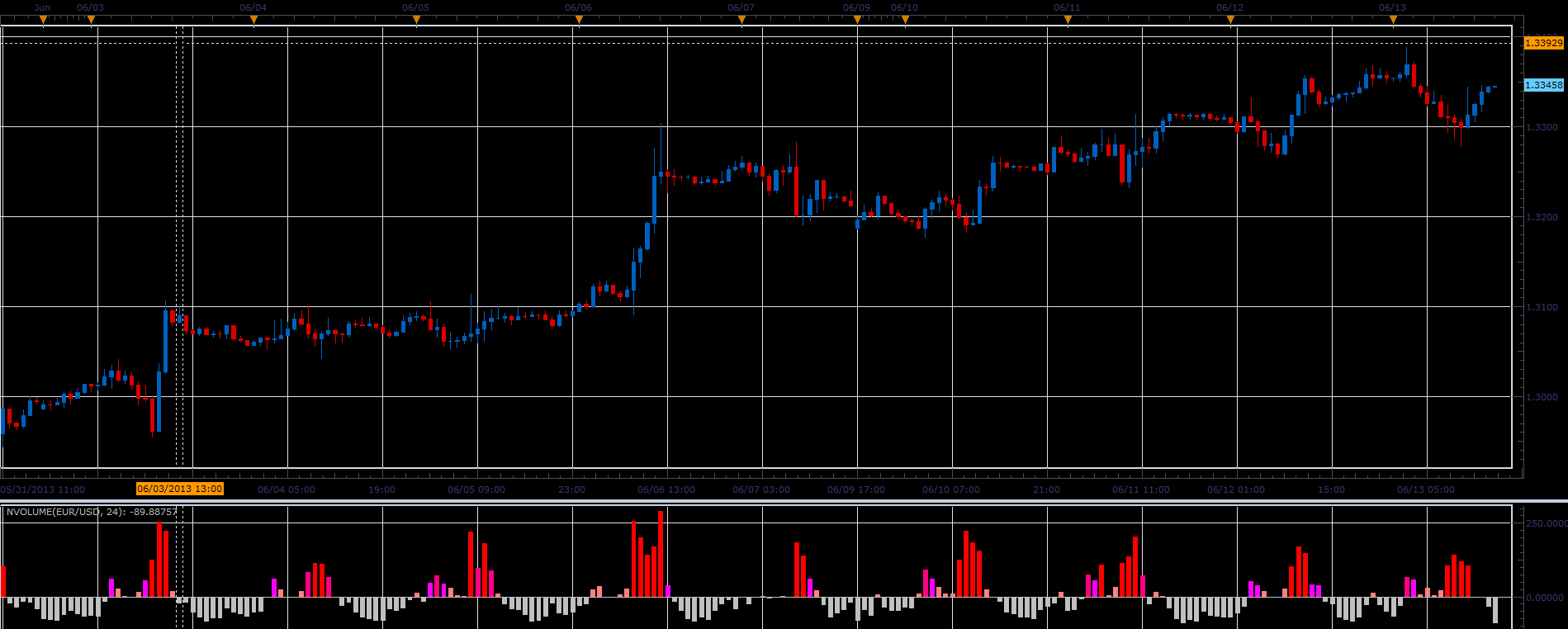The width and height of the screenshot is (1568, 629).
Task: Click the 06/11 11:00 time axis label
Action: coord(1141,489)
